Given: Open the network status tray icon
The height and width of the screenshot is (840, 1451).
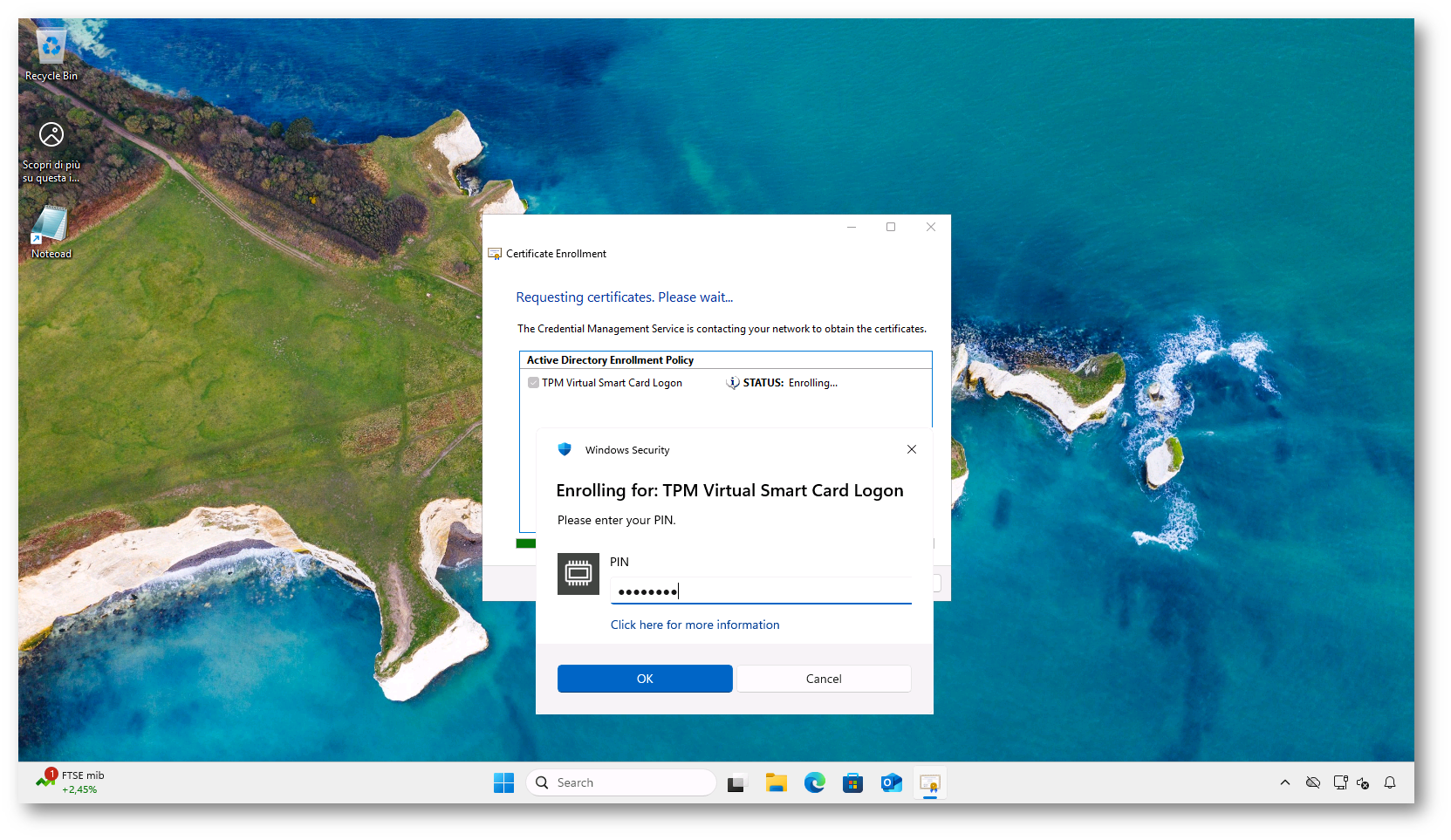Looking at the screenshot, I should tap(1340, 782).
